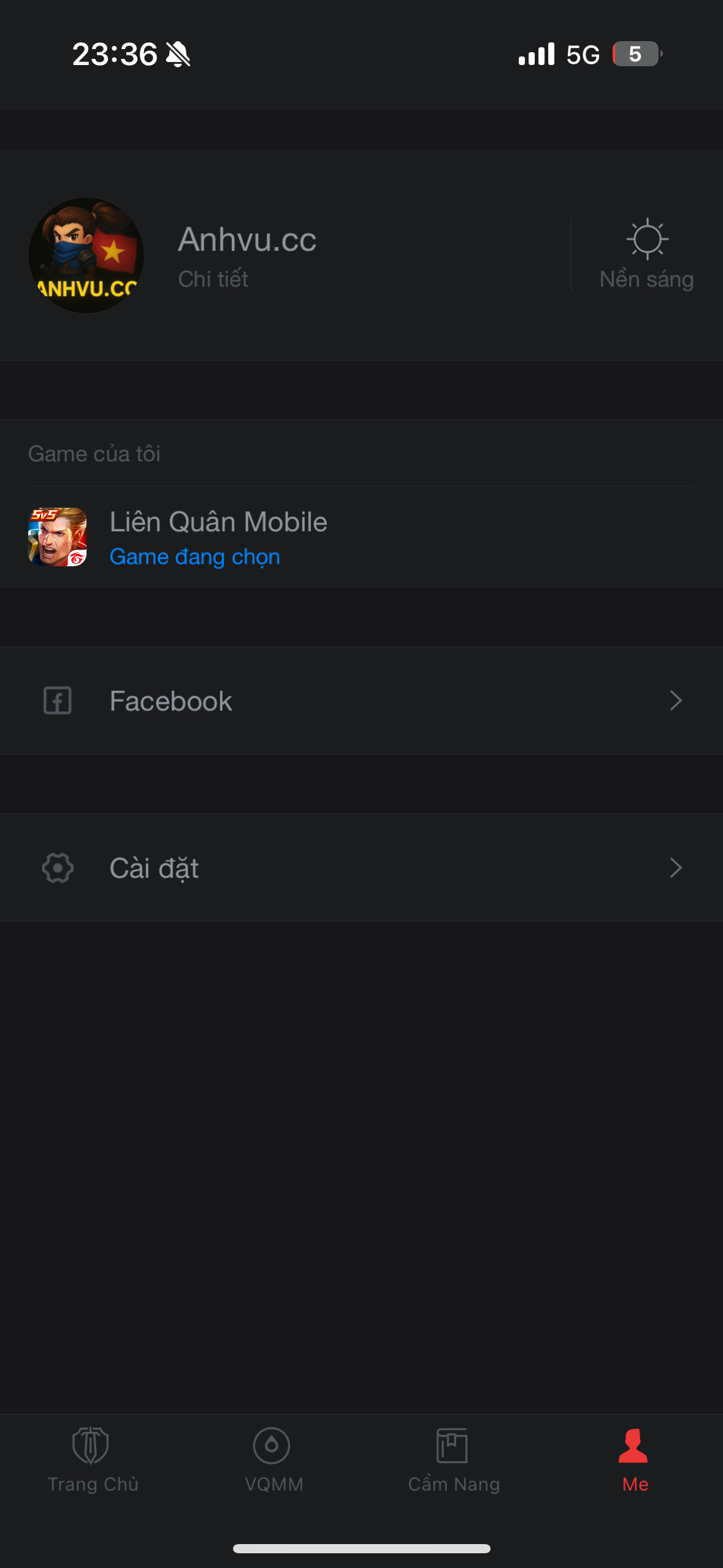Tap the Game đang chọn link
This screenshot has height=1568, width=723.
point(194,556)
